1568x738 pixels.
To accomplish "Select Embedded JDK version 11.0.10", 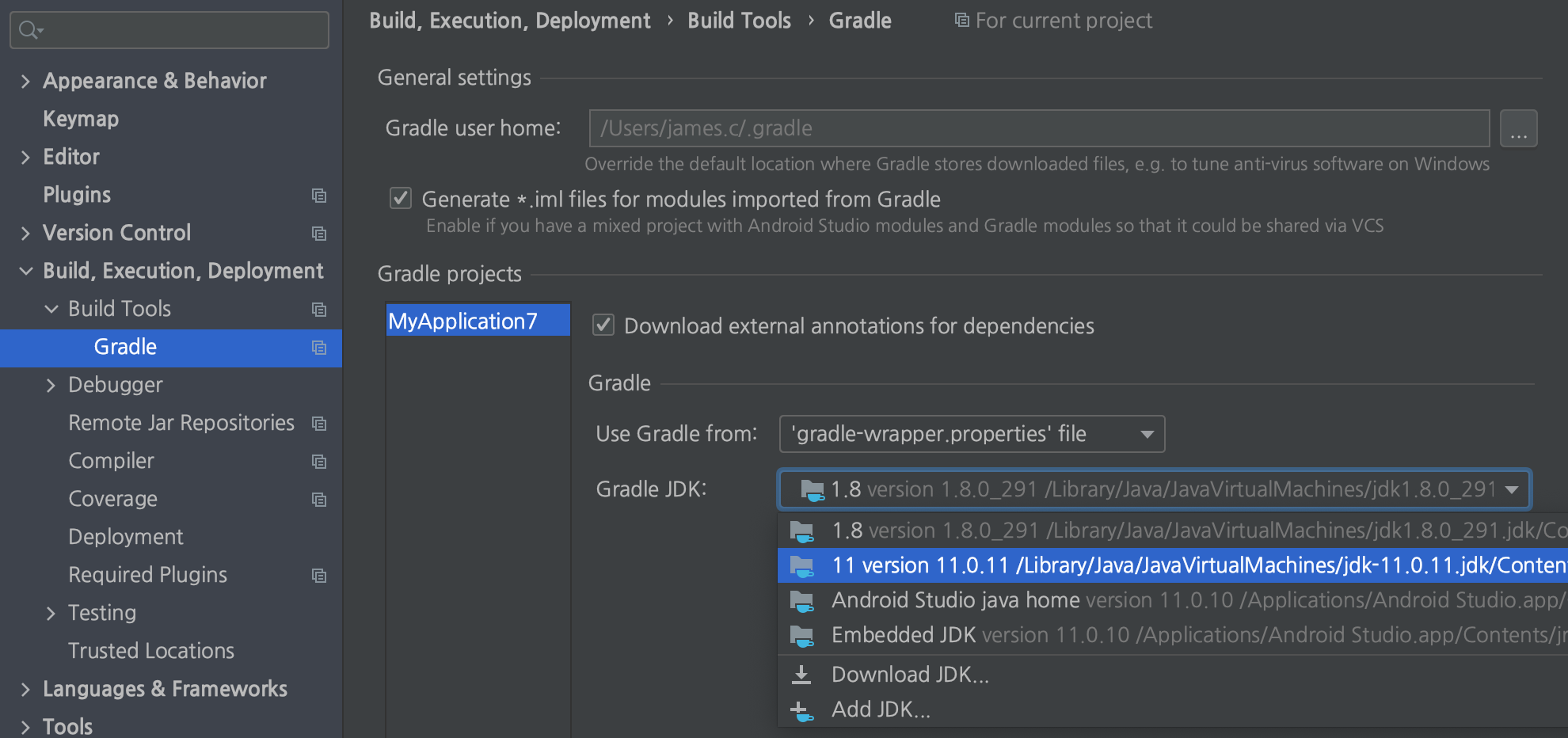I will (1172, 635).
